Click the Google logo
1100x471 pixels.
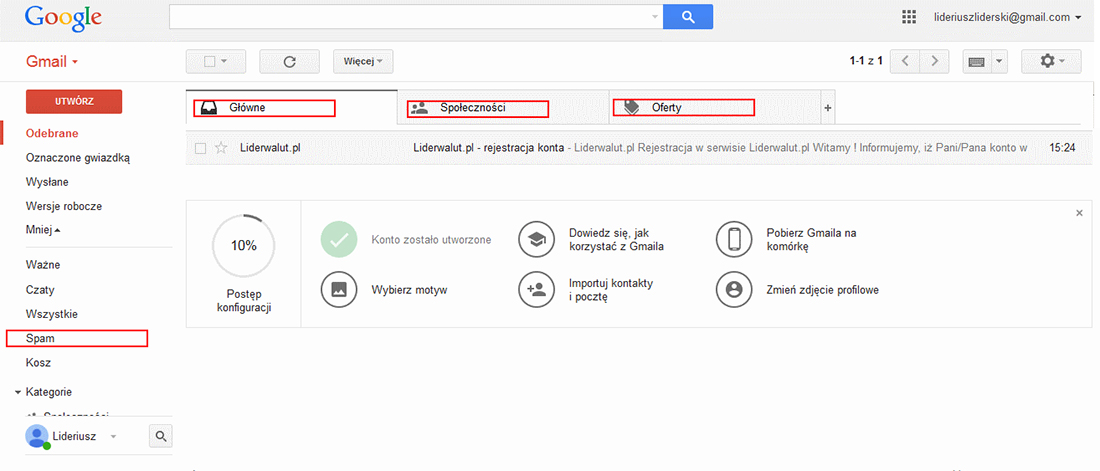[x=63, y=18]
